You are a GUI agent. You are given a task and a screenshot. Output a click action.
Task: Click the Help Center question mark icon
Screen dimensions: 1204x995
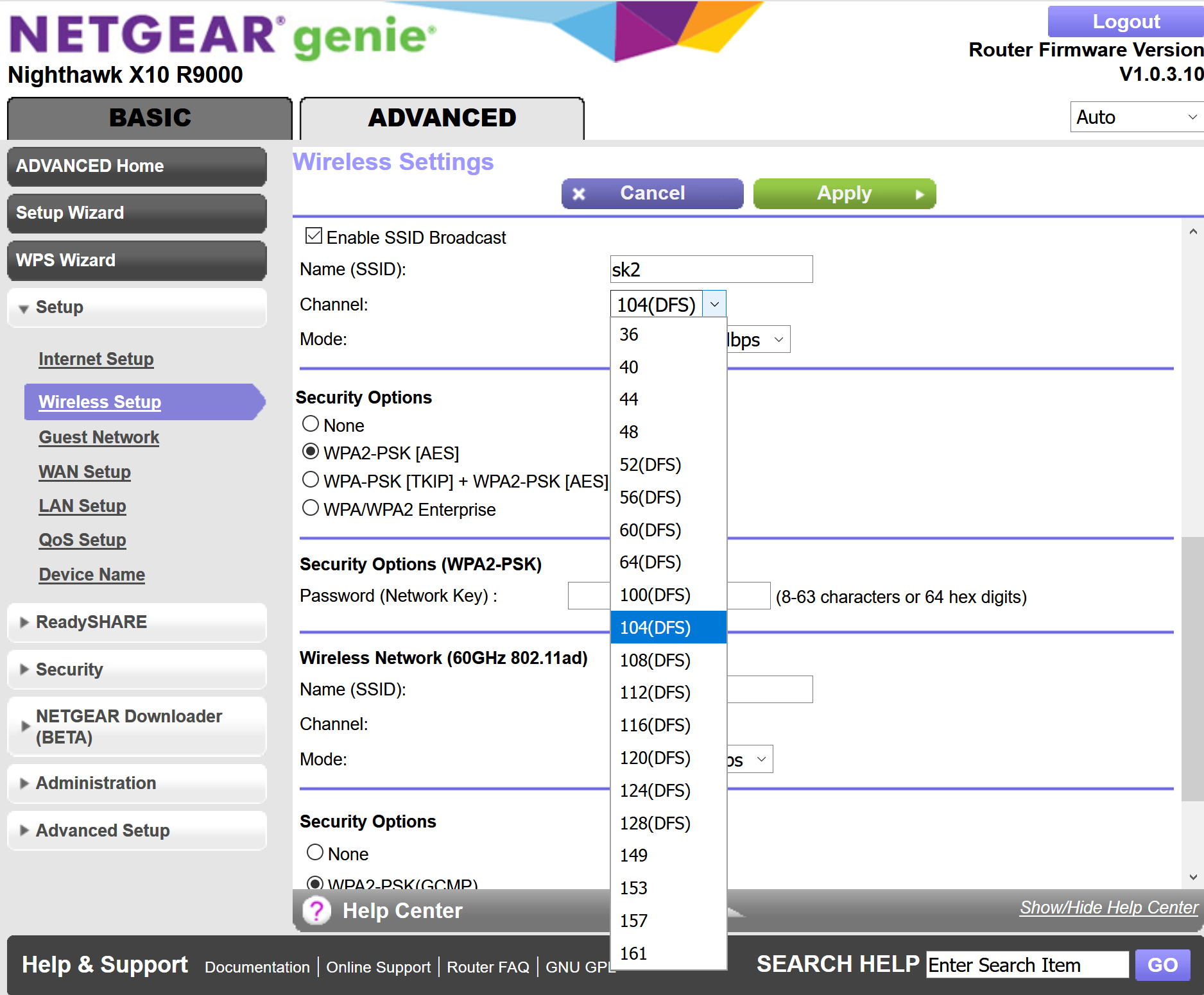pyautogui.click(x=316, y=910)
